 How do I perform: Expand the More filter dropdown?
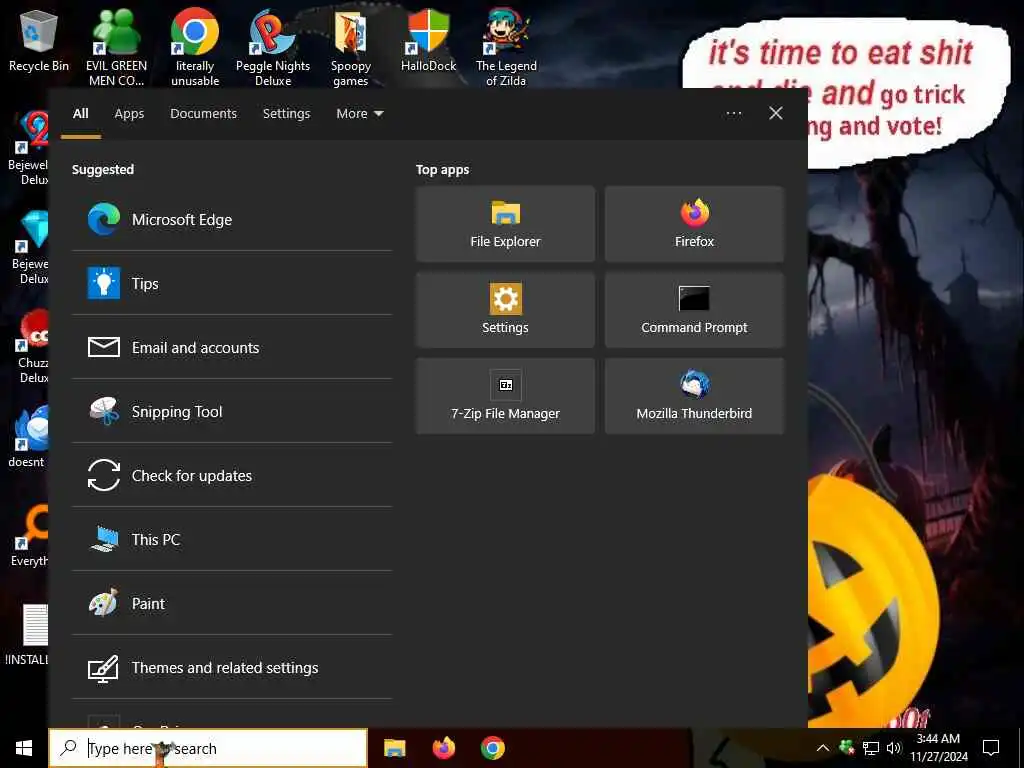[360, 114]
